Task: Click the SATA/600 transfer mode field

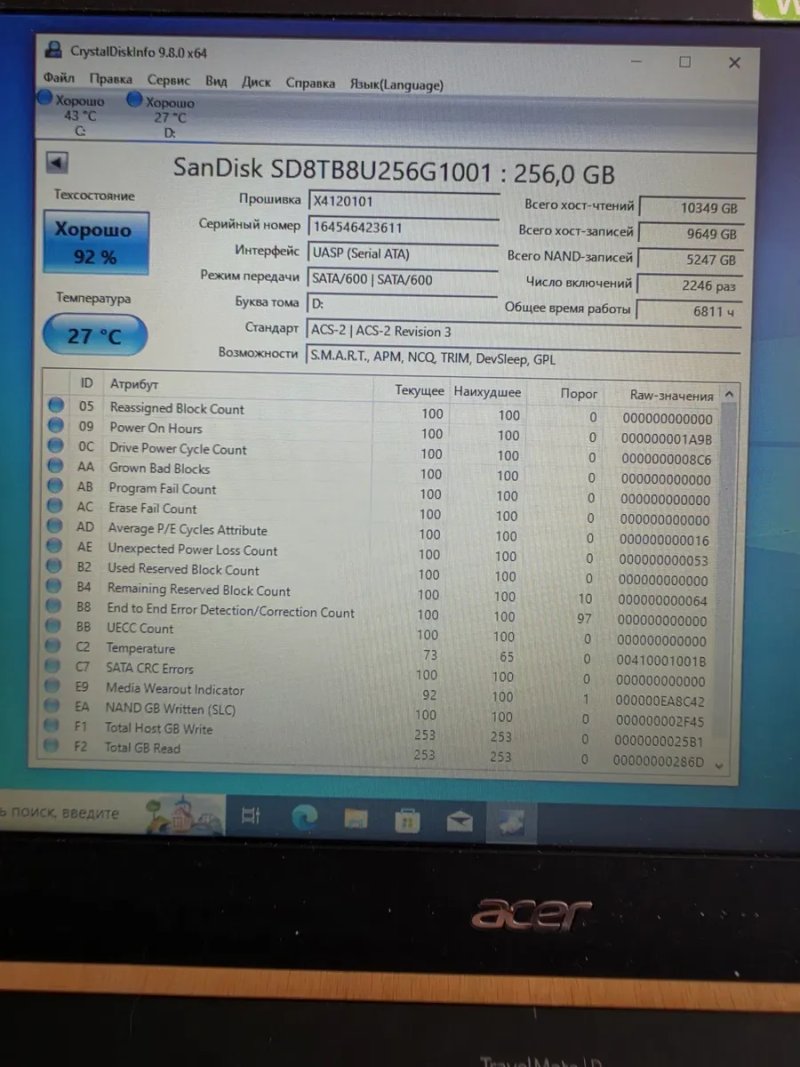Action: coord(402,279)
